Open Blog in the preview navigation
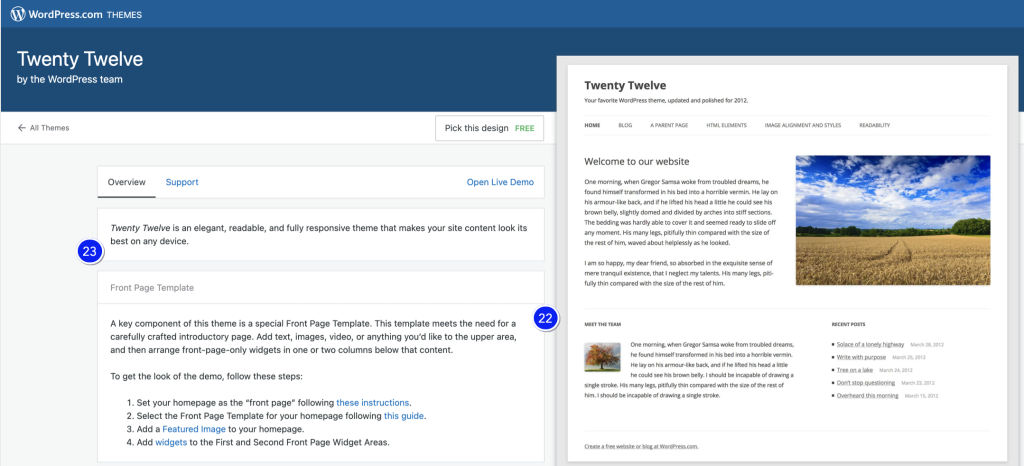 pos(625,126)
